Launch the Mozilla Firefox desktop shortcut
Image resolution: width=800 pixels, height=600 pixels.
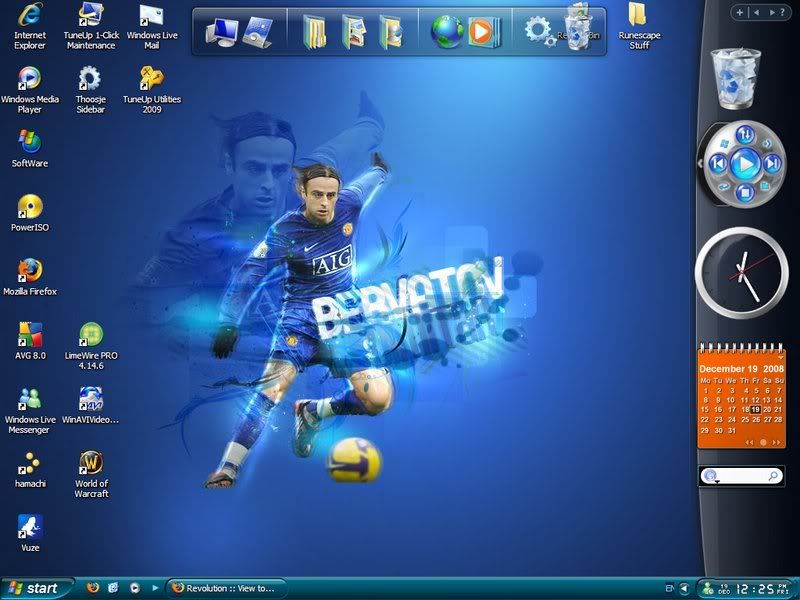[30, 277]
